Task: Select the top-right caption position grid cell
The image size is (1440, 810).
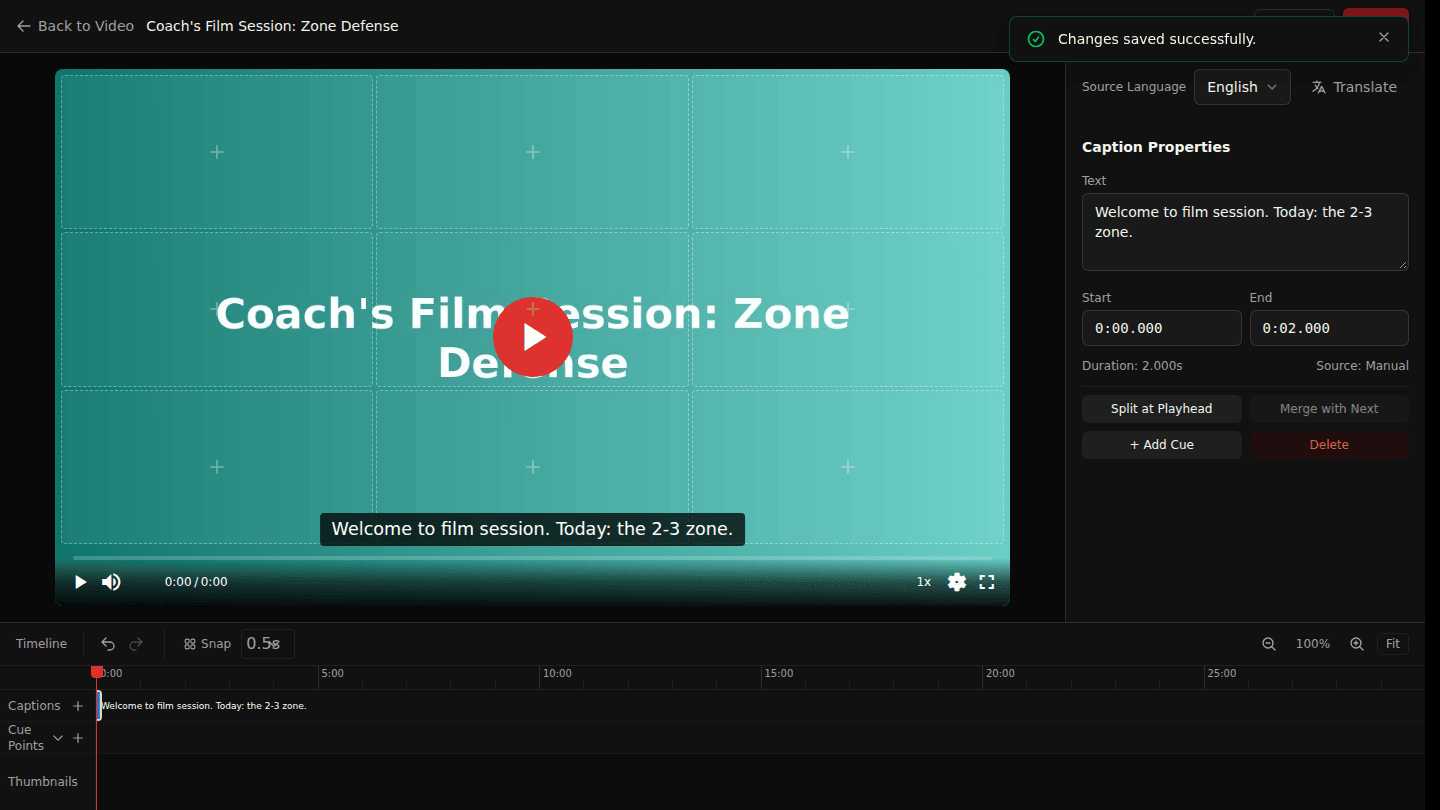Action: (848, 152)
